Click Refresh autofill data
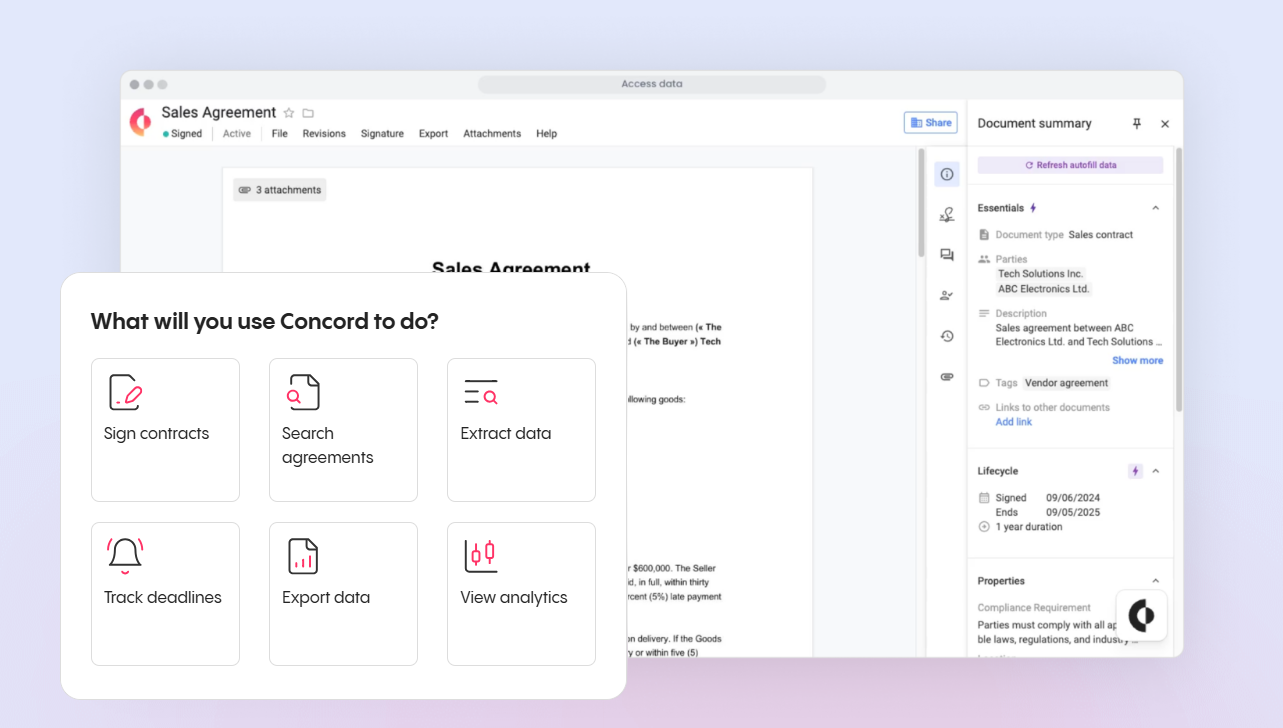 point(1070,164)
